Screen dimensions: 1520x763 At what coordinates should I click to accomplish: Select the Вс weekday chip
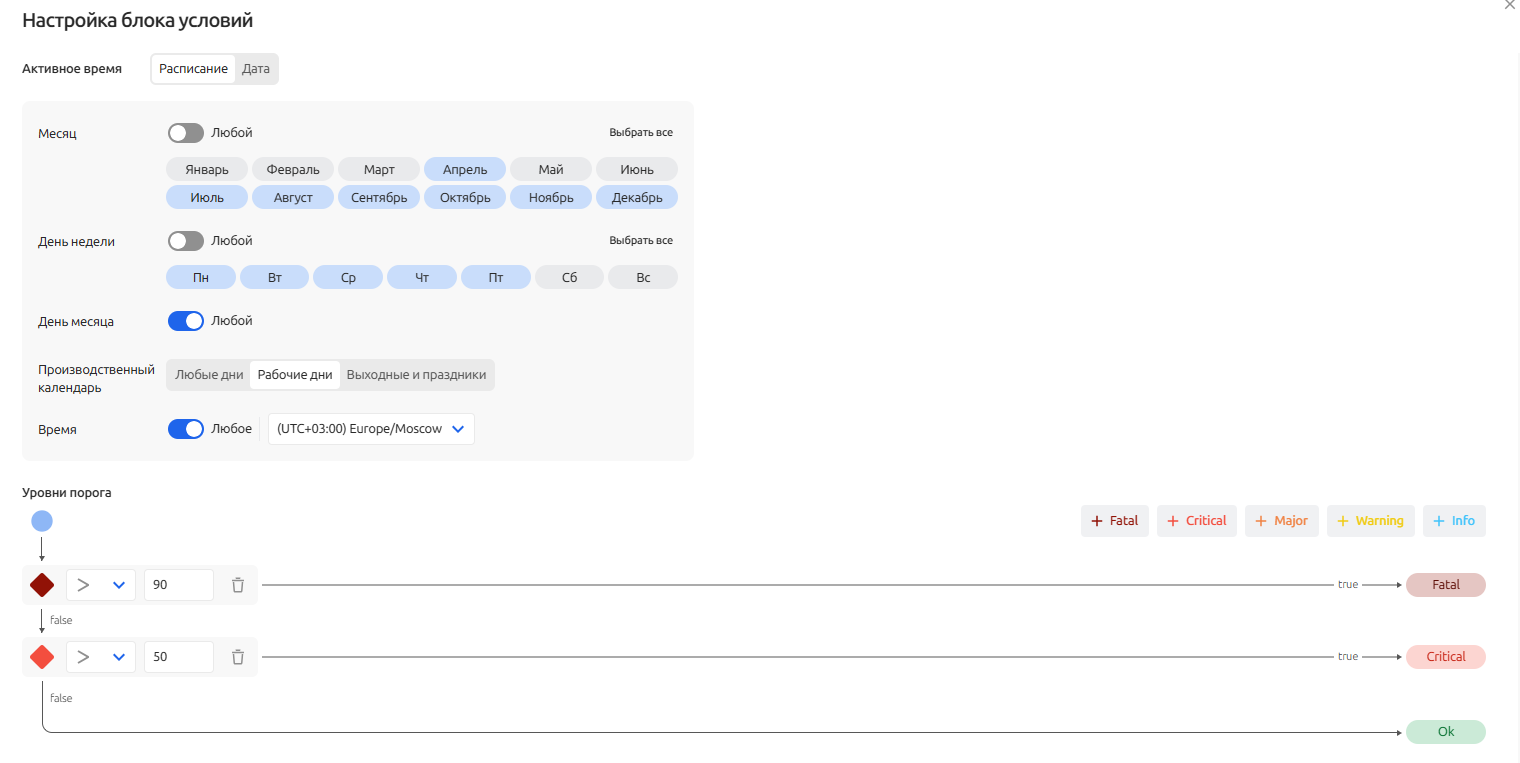click(643, 277)
